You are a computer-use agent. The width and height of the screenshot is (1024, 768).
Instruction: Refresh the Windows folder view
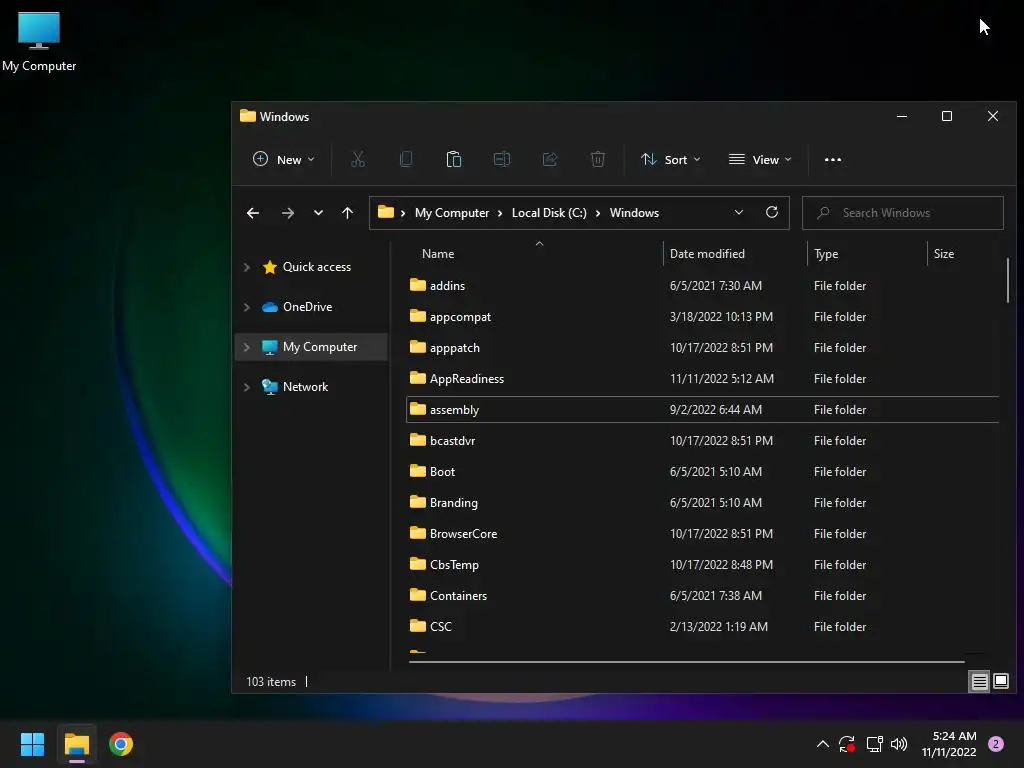(x=772, y=213)
